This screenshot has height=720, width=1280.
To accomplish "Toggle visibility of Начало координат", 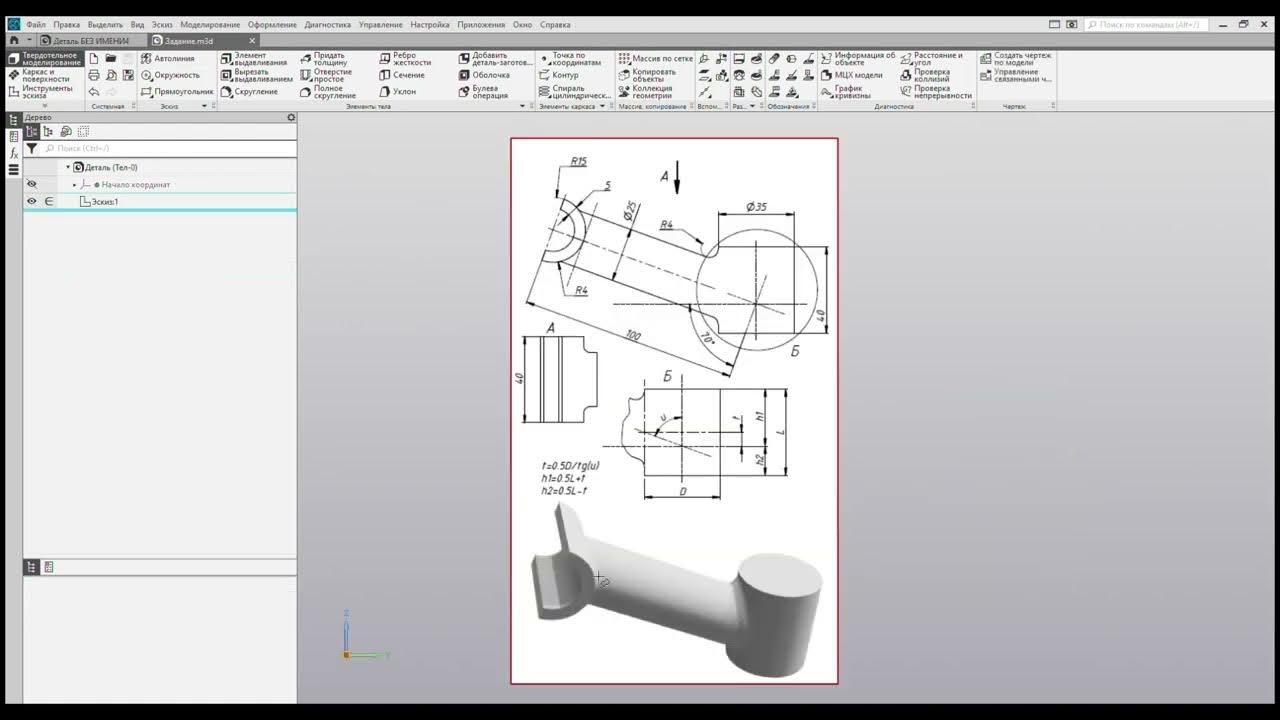I will pos(31,184).
